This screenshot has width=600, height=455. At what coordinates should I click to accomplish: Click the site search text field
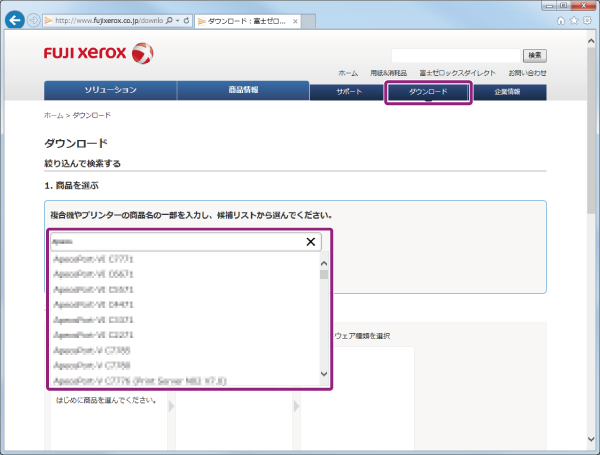(x=456, y=55)
